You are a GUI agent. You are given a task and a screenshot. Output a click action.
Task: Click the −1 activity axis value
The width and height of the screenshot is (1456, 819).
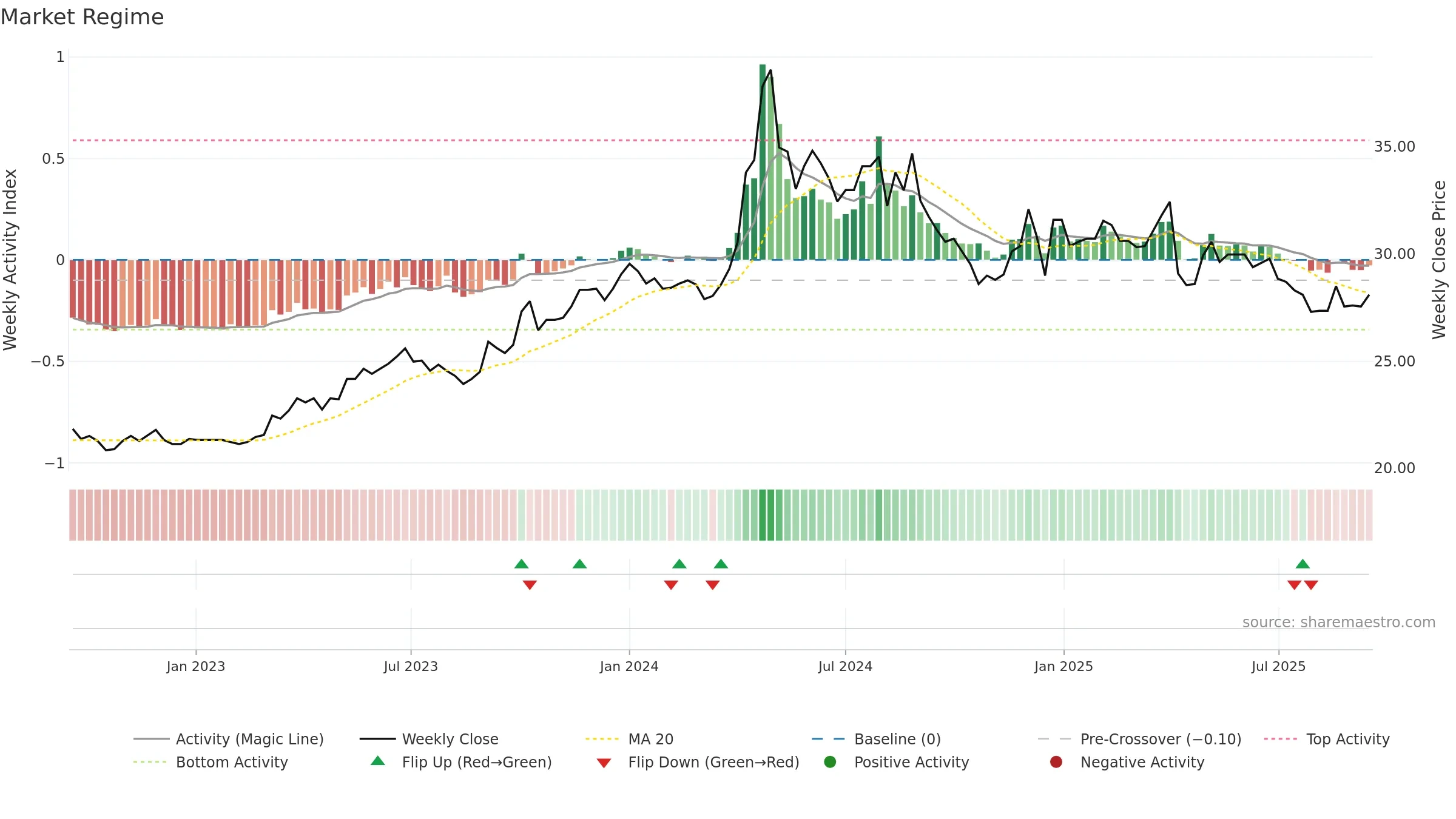tap(55, 463)
